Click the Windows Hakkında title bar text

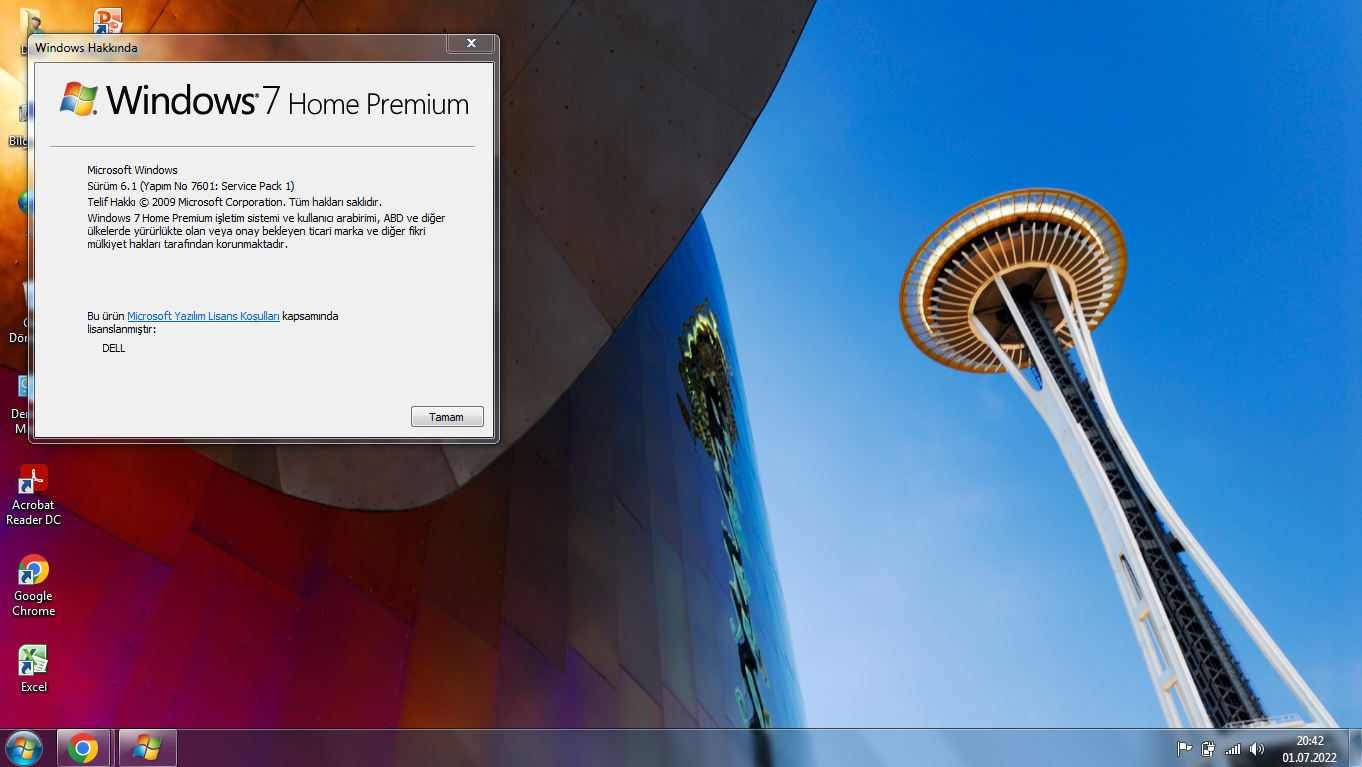pos(86,47)
